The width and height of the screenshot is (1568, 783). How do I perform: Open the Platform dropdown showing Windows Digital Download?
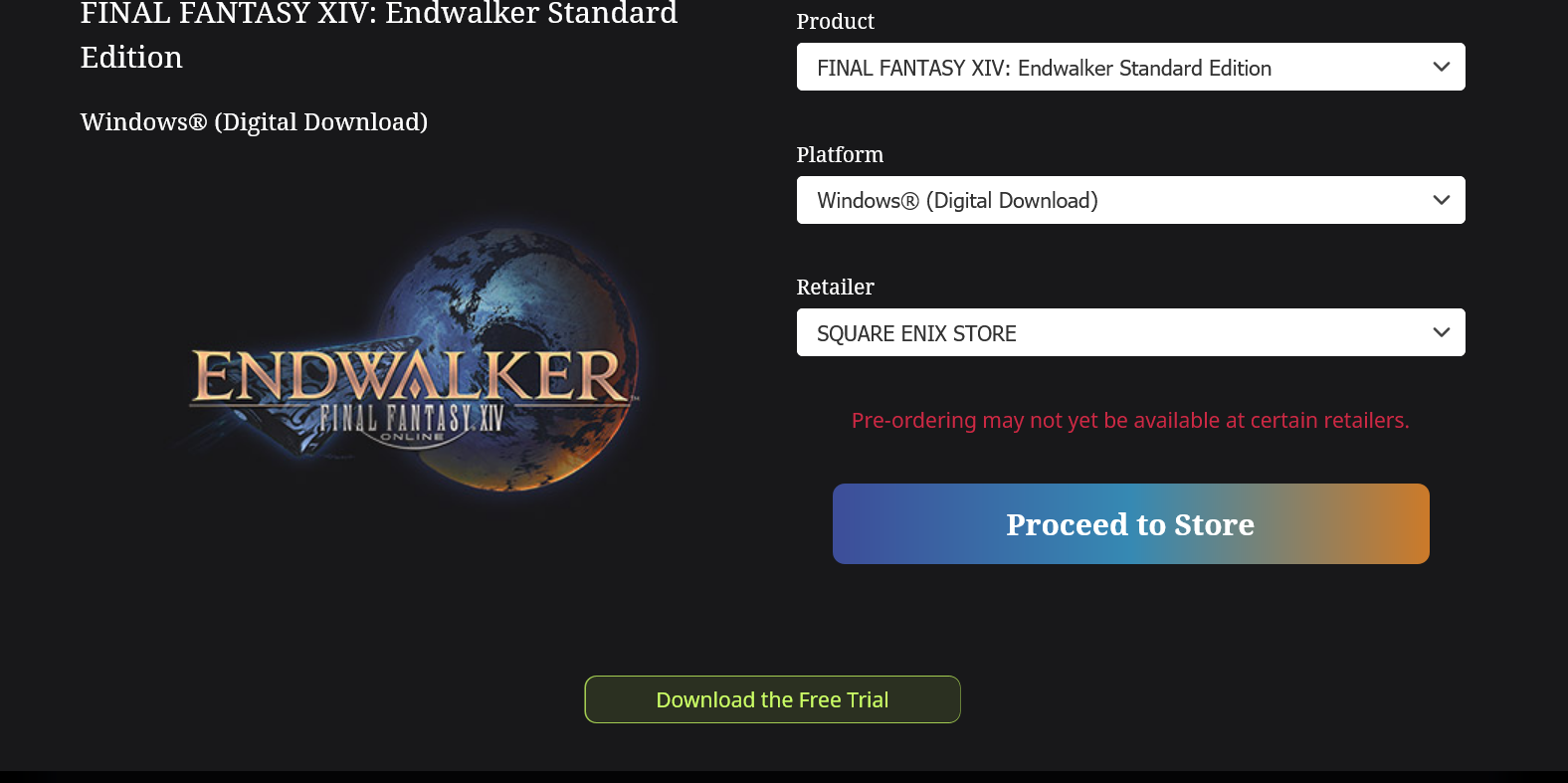(x=1130, y=200)
